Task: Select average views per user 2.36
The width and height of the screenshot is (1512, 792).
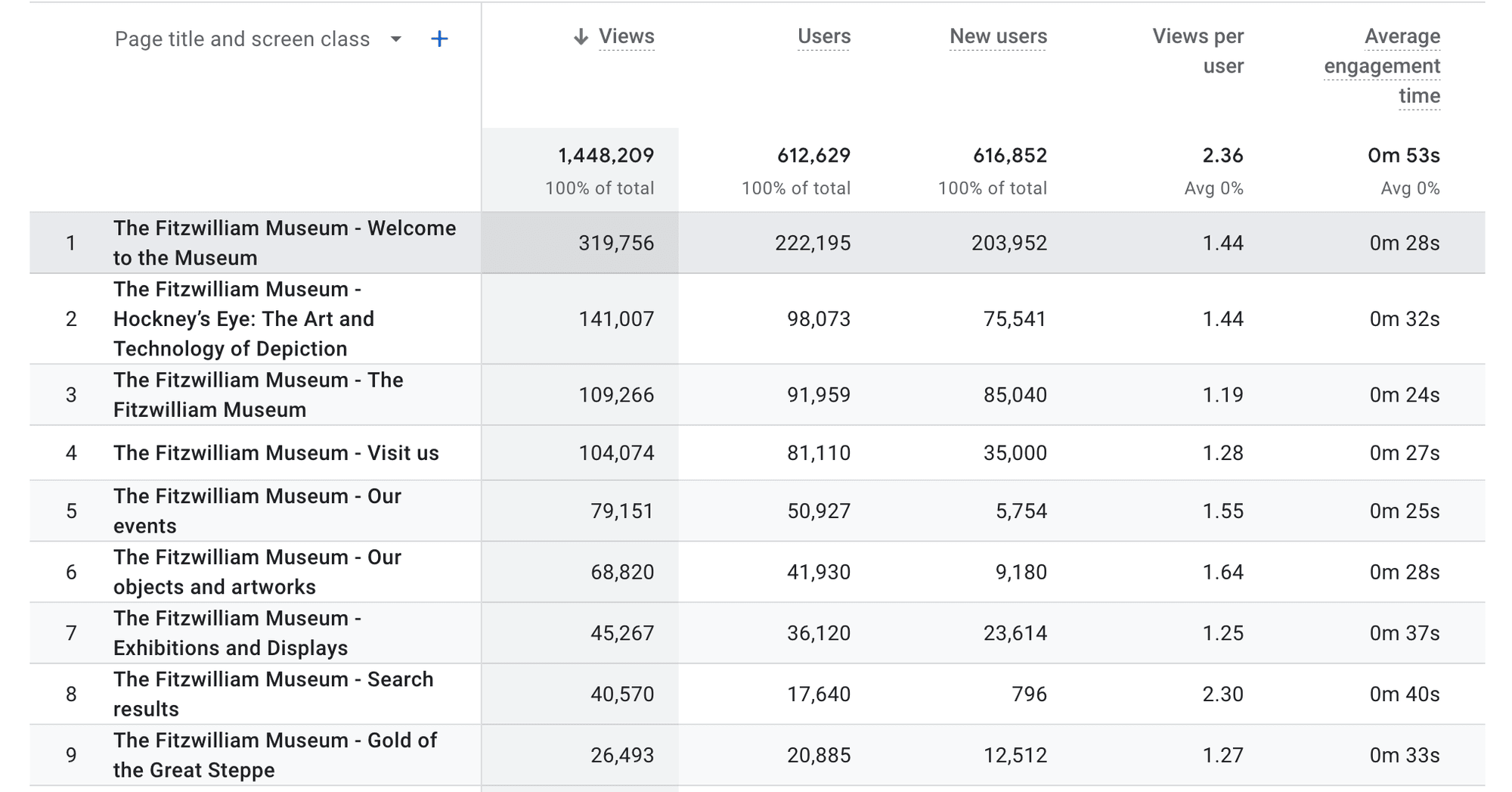Action: [x=1223, y=155]
